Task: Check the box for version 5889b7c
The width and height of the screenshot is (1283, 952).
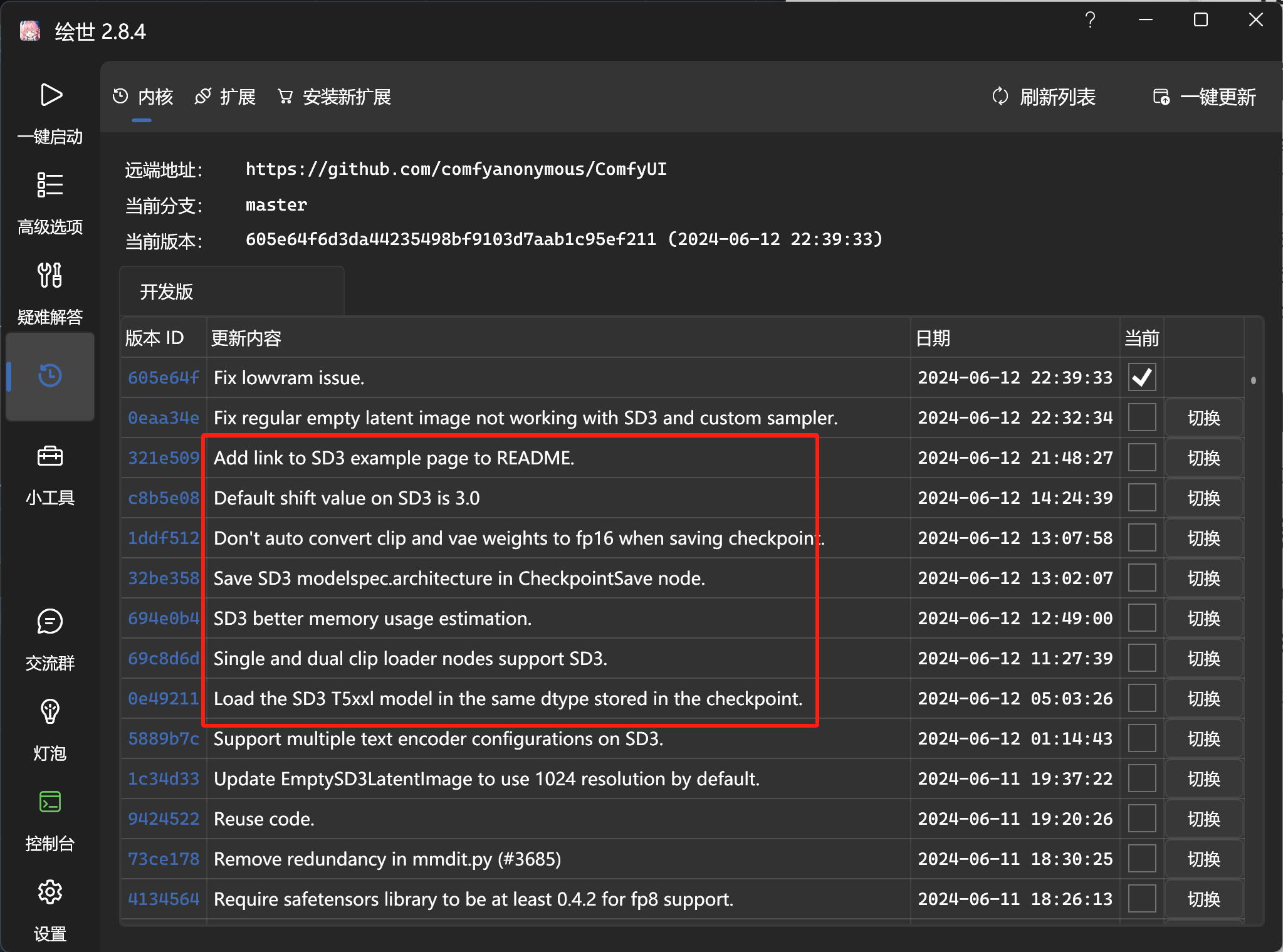Action: 1142,738
